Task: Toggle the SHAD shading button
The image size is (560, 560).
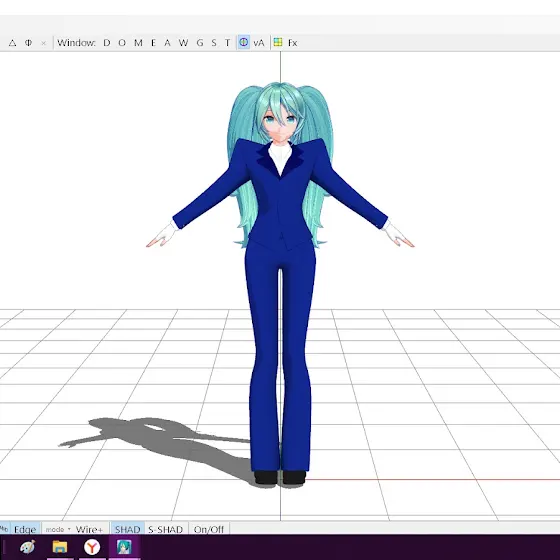Action: (x=128, y=529)
